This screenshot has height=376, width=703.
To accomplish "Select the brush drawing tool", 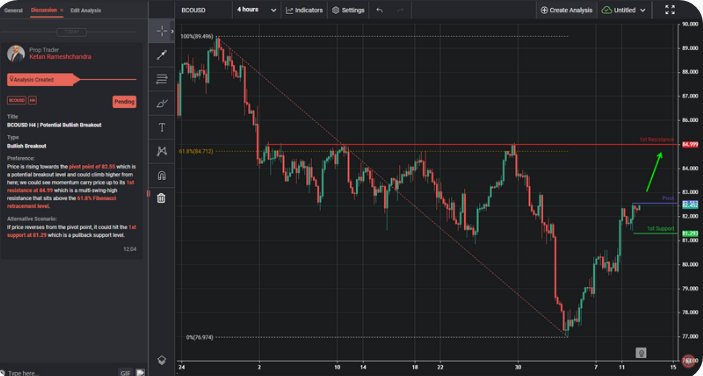I will [x=161, y=104].
